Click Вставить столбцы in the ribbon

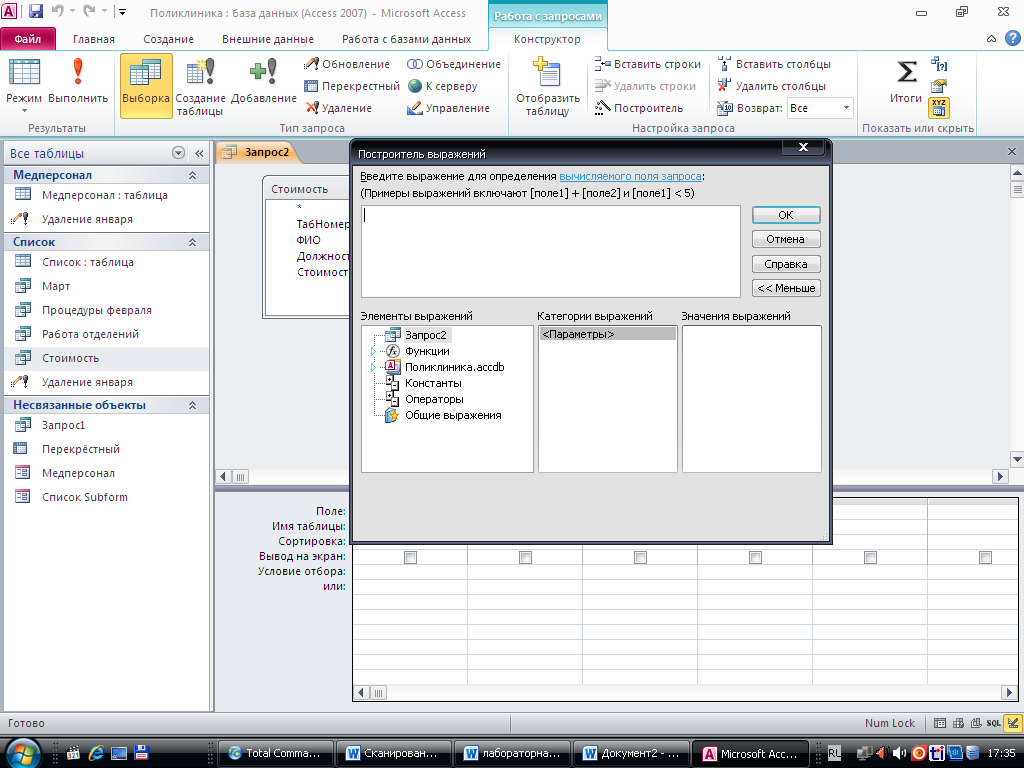774,64
